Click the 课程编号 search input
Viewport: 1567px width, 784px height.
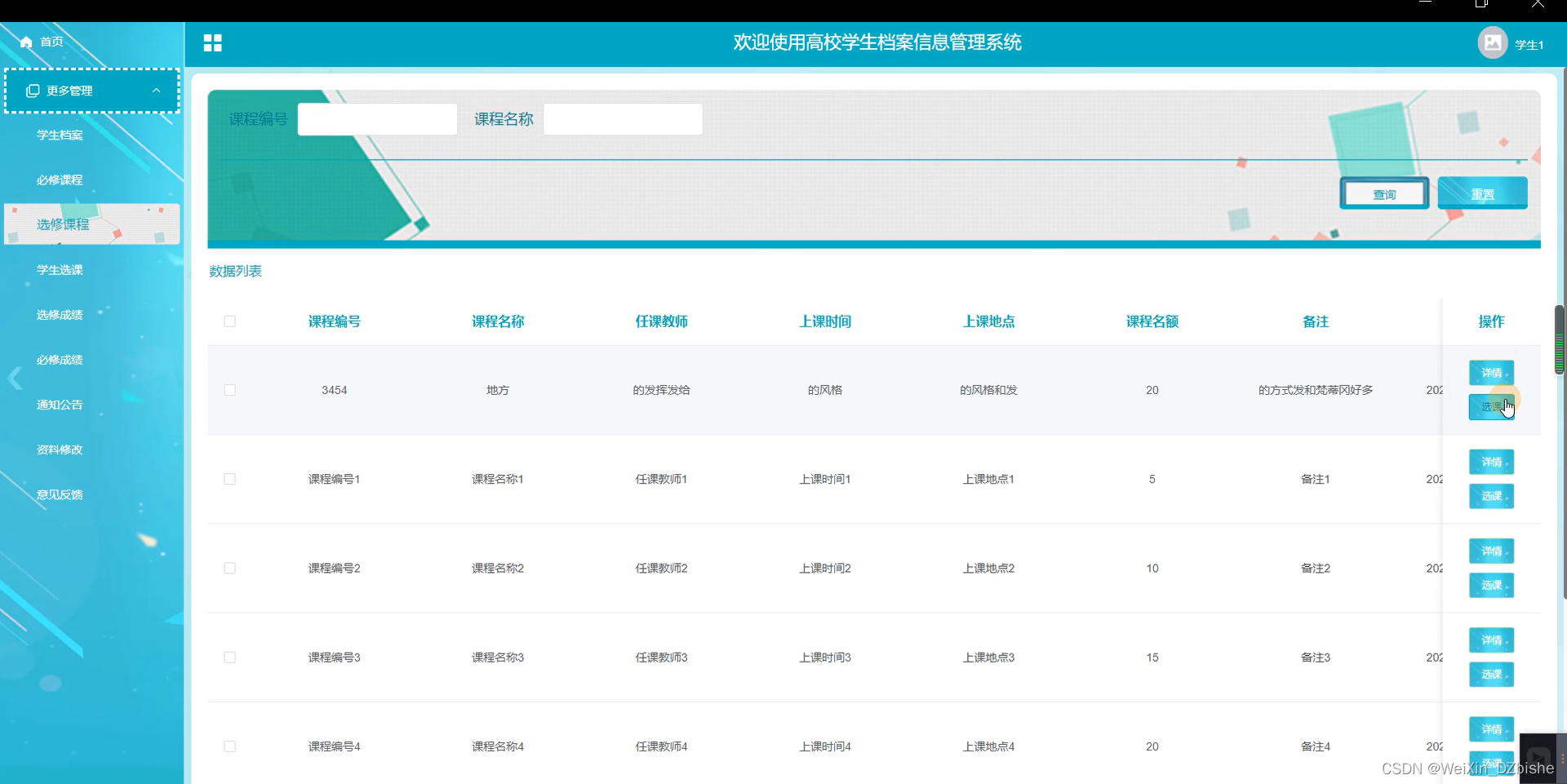pyautogui.click(x=377, y=119)
